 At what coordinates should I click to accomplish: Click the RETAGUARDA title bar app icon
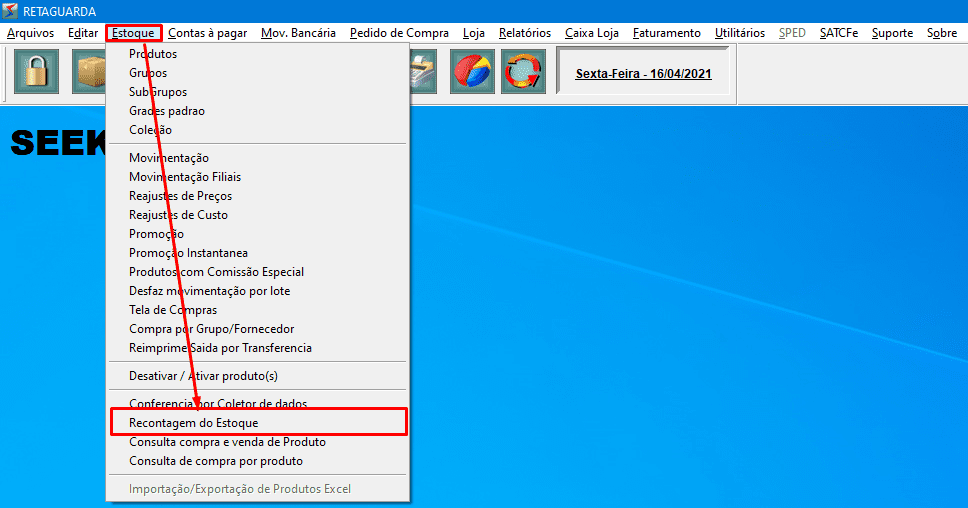point(11,12)
